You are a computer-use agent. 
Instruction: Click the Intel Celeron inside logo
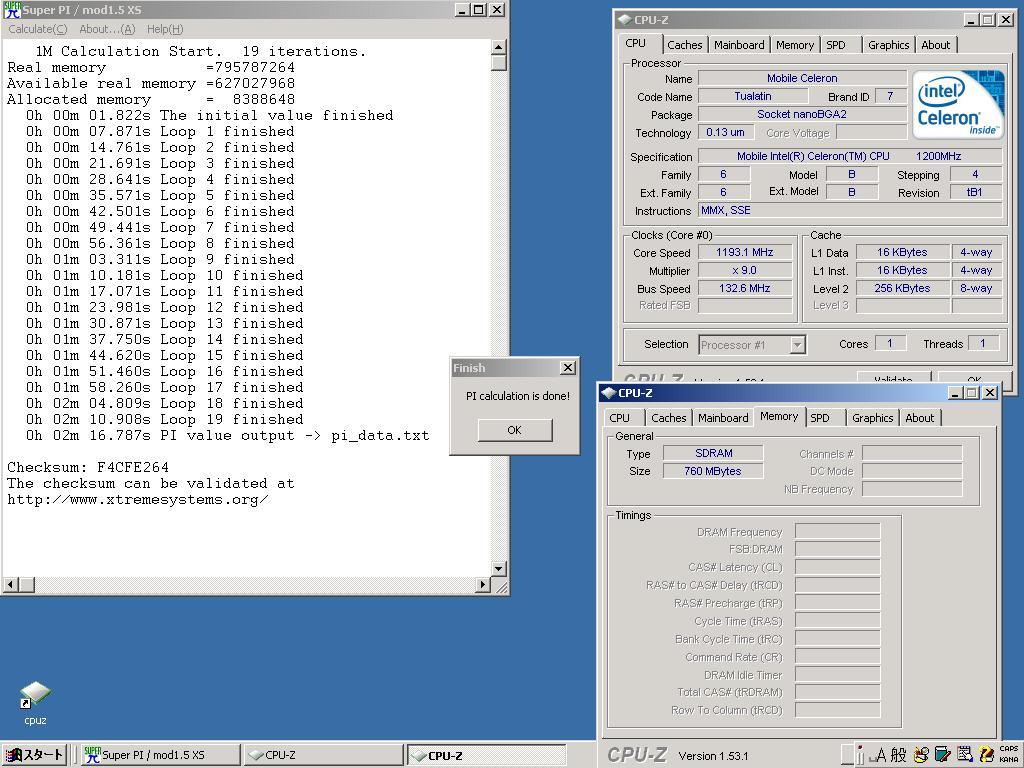point(957,104)
